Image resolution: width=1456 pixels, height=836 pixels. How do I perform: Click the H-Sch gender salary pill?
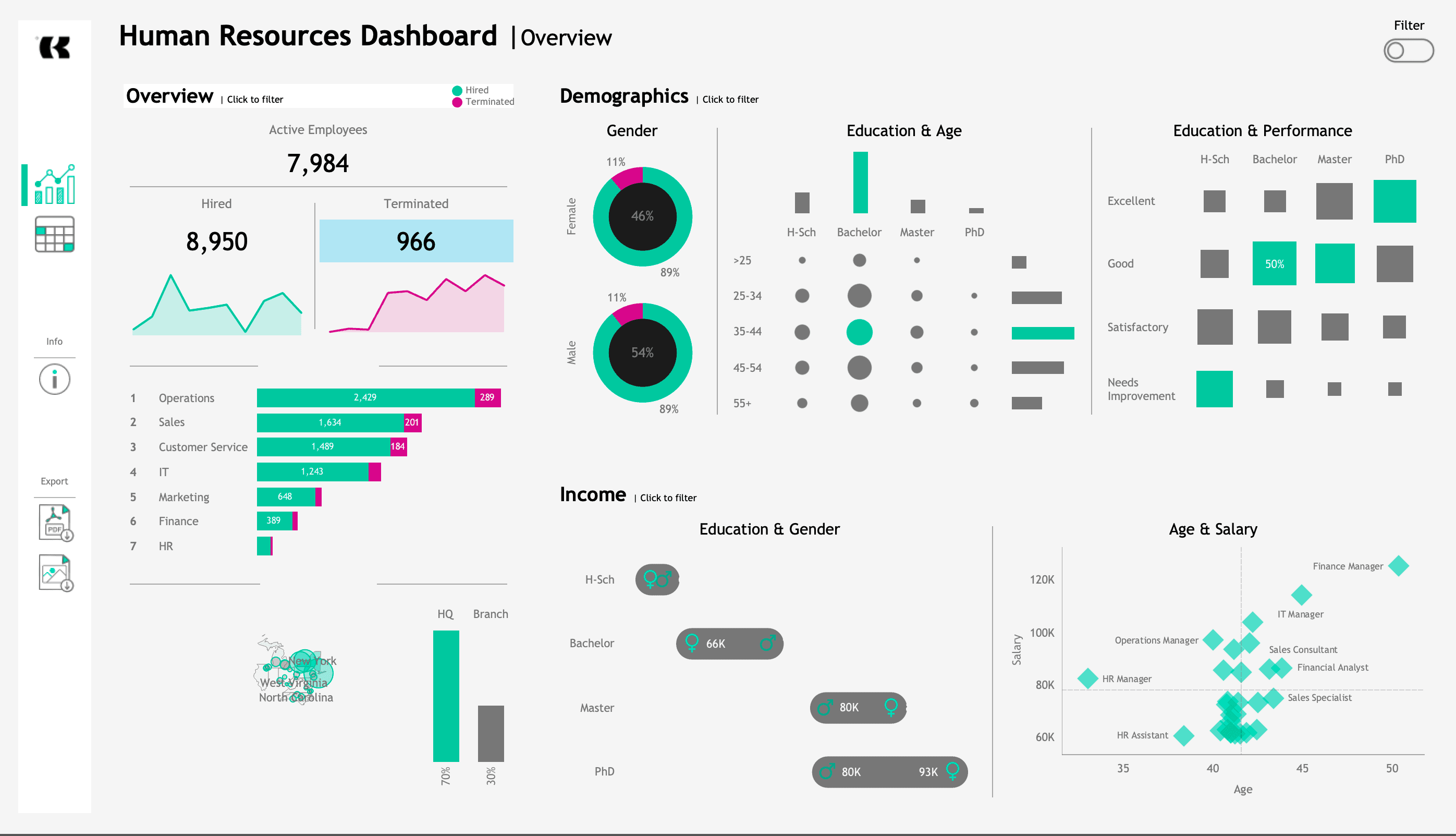657,580
